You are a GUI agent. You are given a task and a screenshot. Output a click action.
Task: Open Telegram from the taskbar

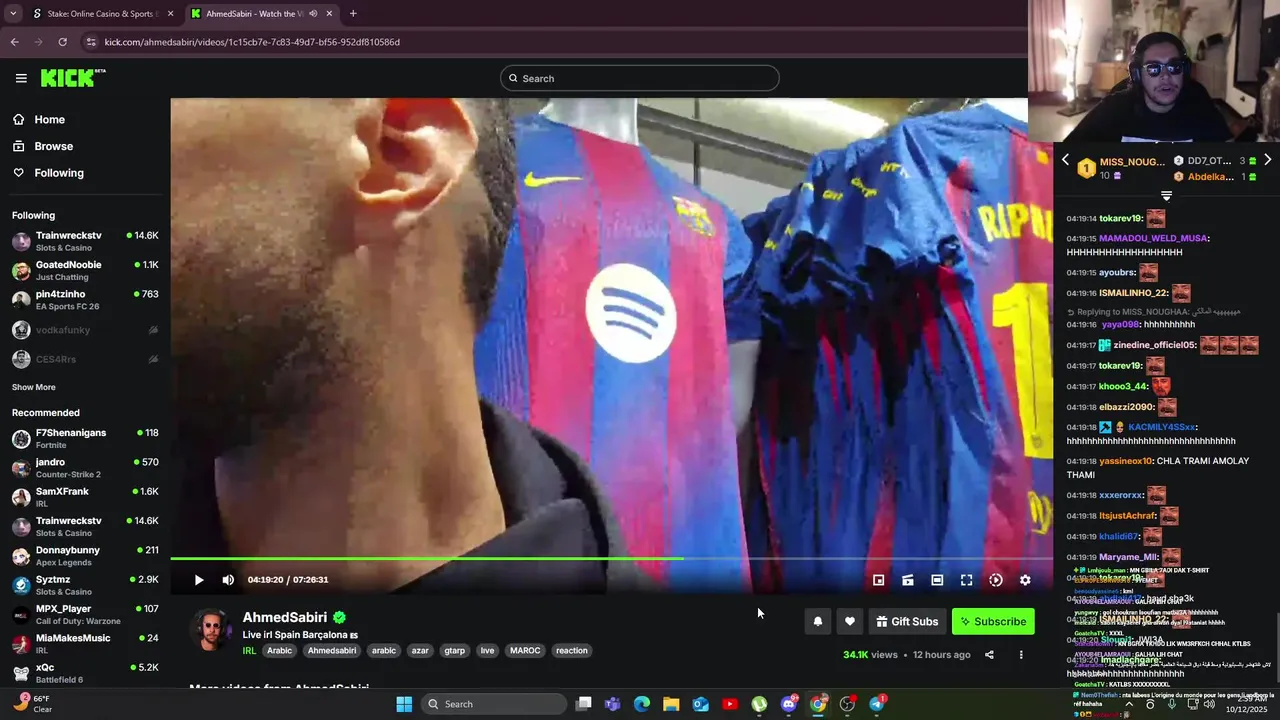pos(877,704)
